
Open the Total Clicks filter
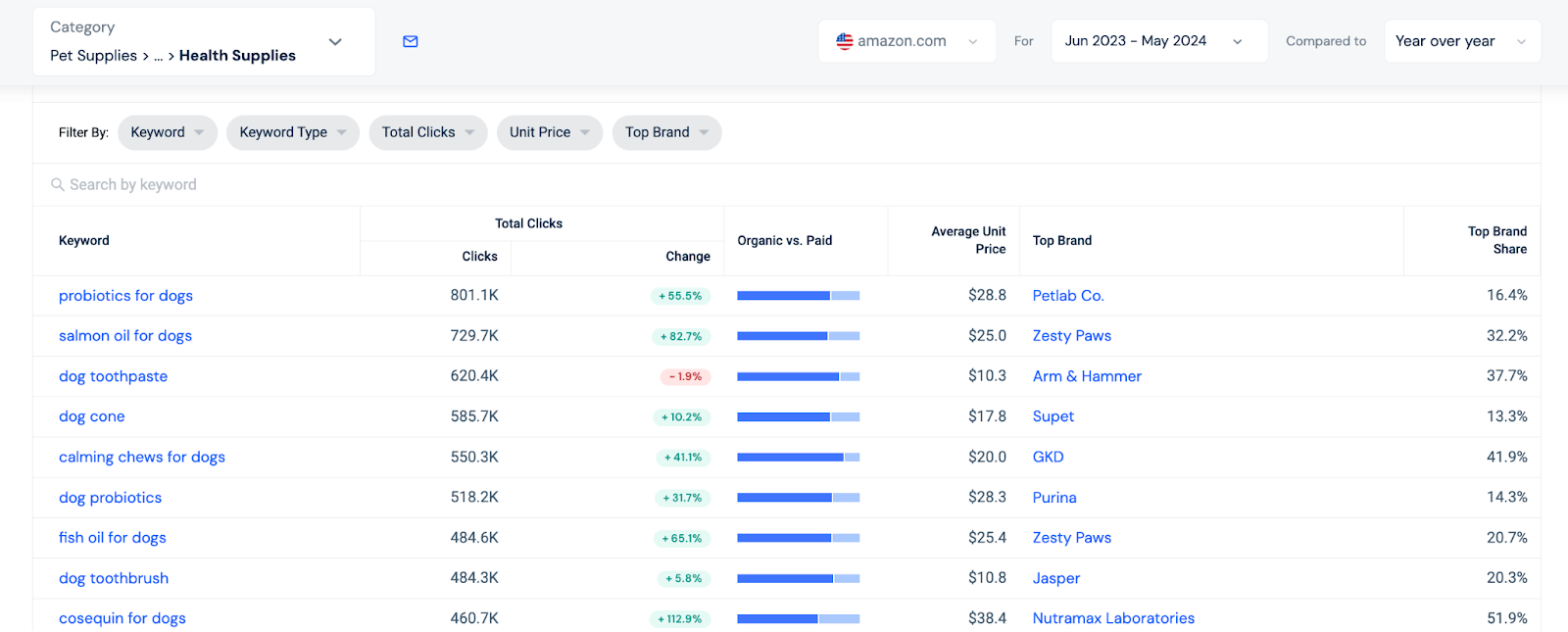pos(427,132)
